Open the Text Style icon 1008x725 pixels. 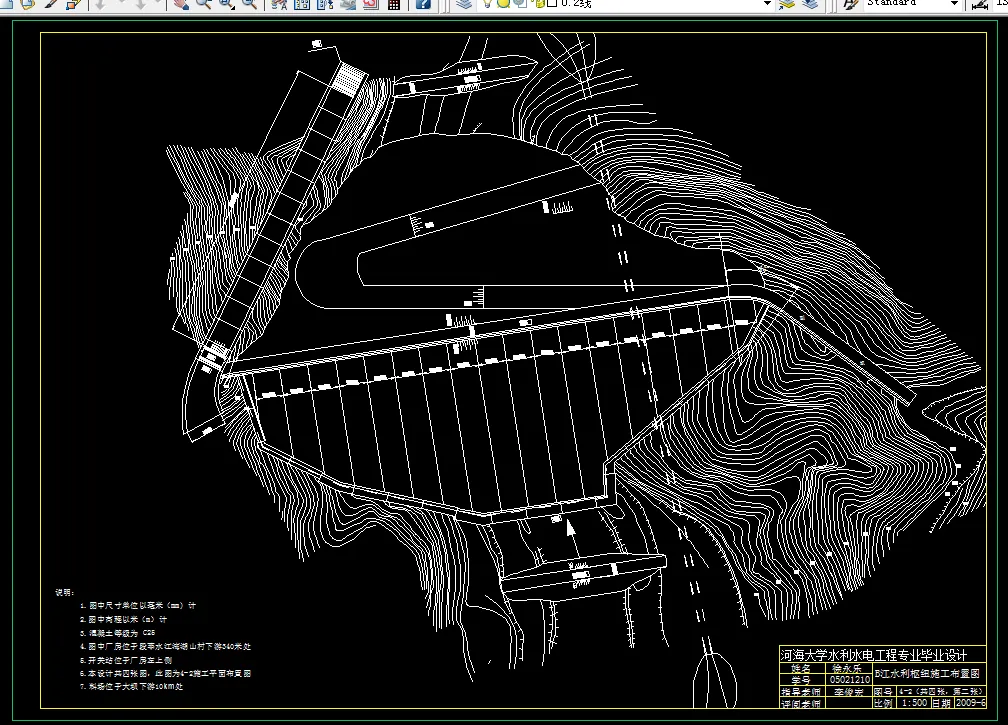[850, 4]
